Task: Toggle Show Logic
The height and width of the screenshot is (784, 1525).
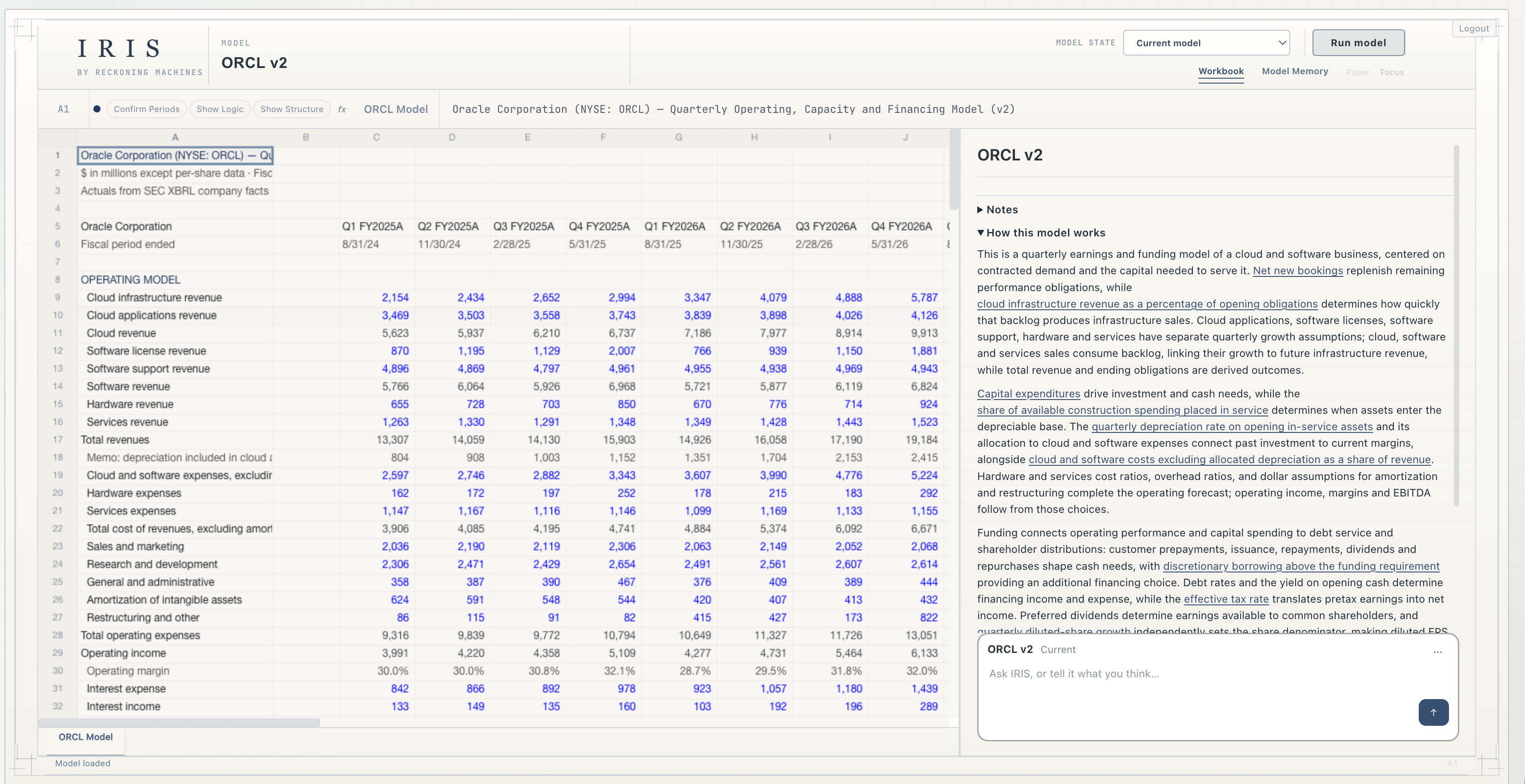Action: point(220,109)
